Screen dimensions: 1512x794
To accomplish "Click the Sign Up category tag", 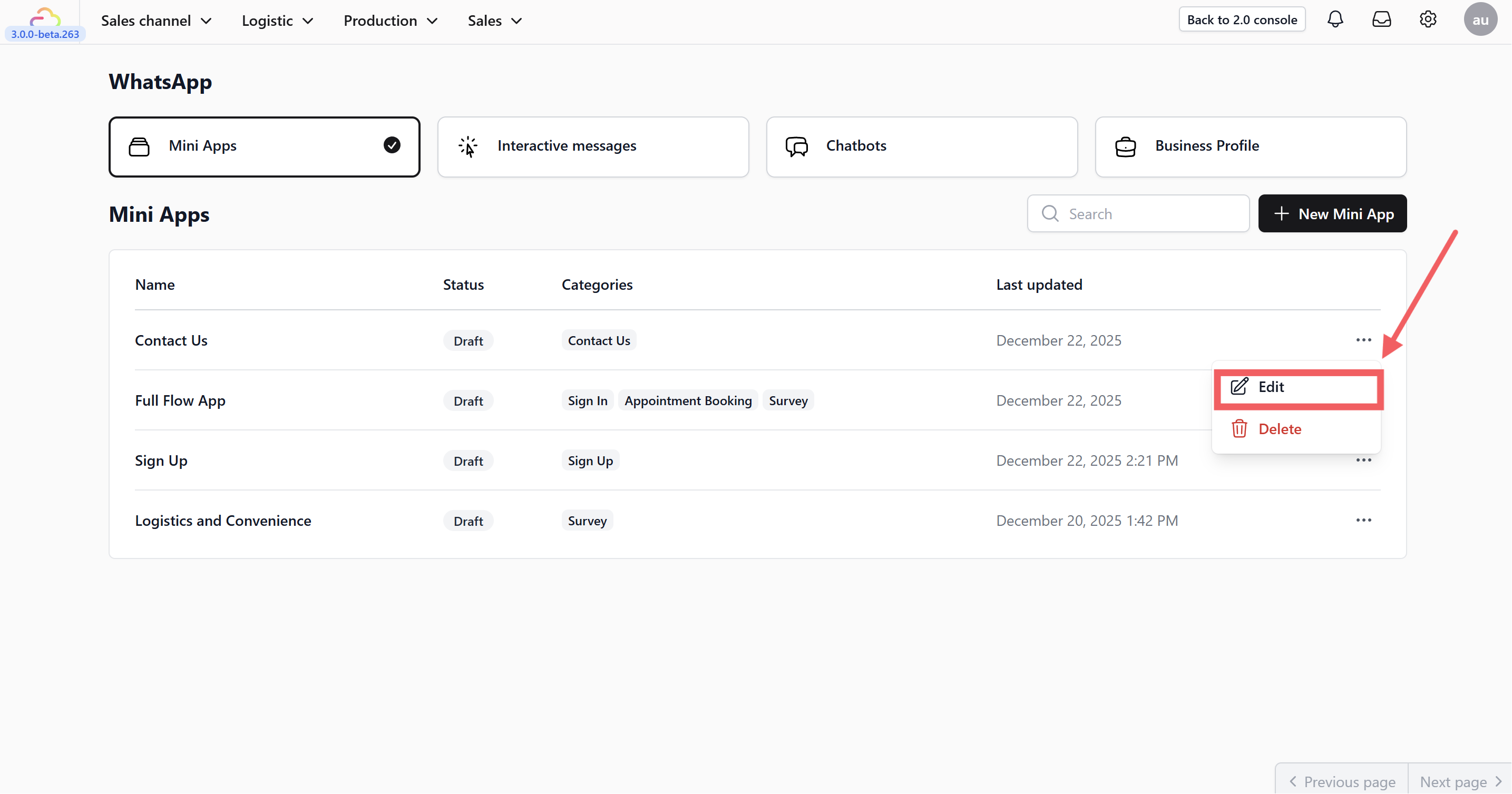I will coord(590,460).
